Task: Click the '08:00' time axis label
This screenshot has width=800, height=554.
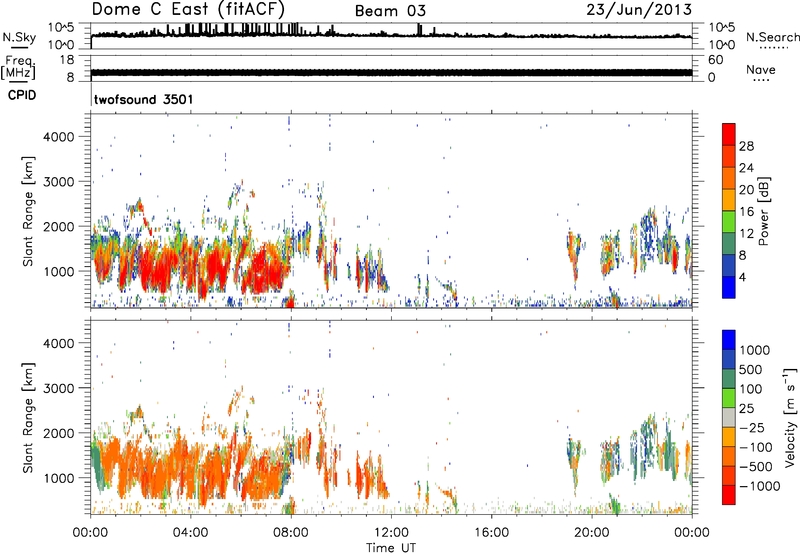Action: pos(290,533)
